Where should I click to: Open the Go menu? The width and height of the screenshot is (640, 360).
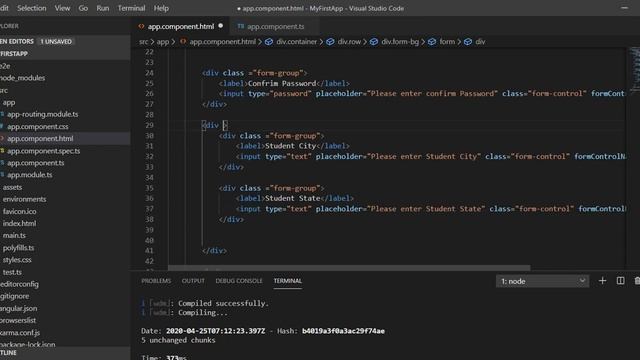pyautogui.click(x=83, y=8)
